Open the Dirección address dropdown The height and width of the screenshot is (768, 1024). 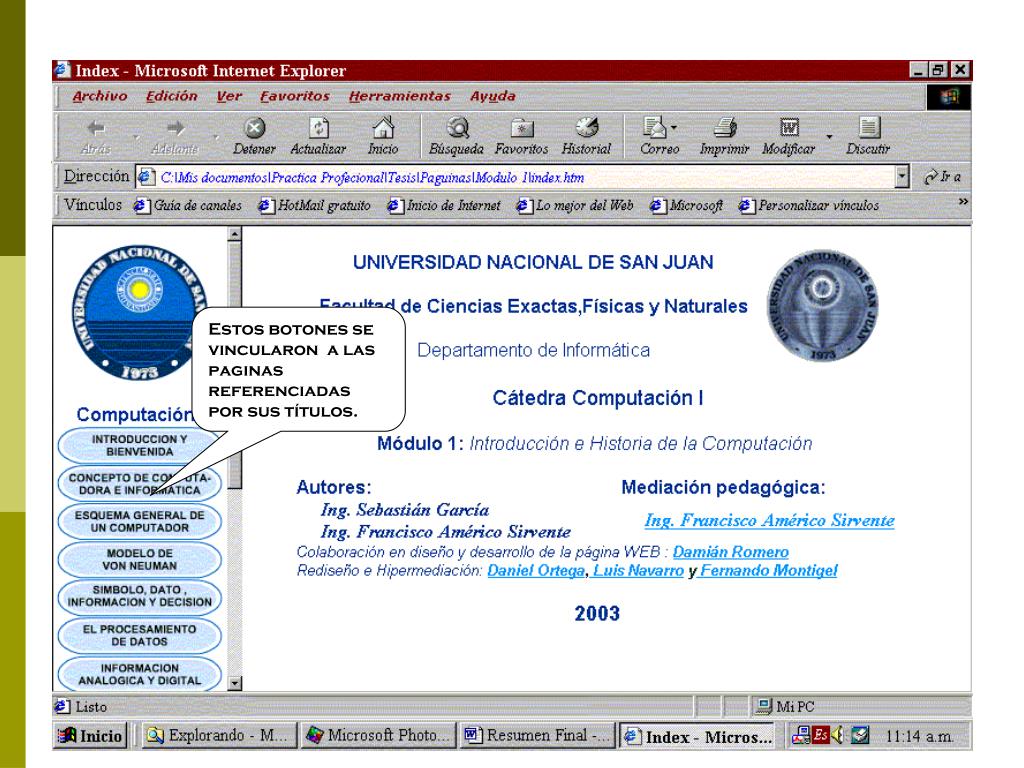[x=902, y=176]
